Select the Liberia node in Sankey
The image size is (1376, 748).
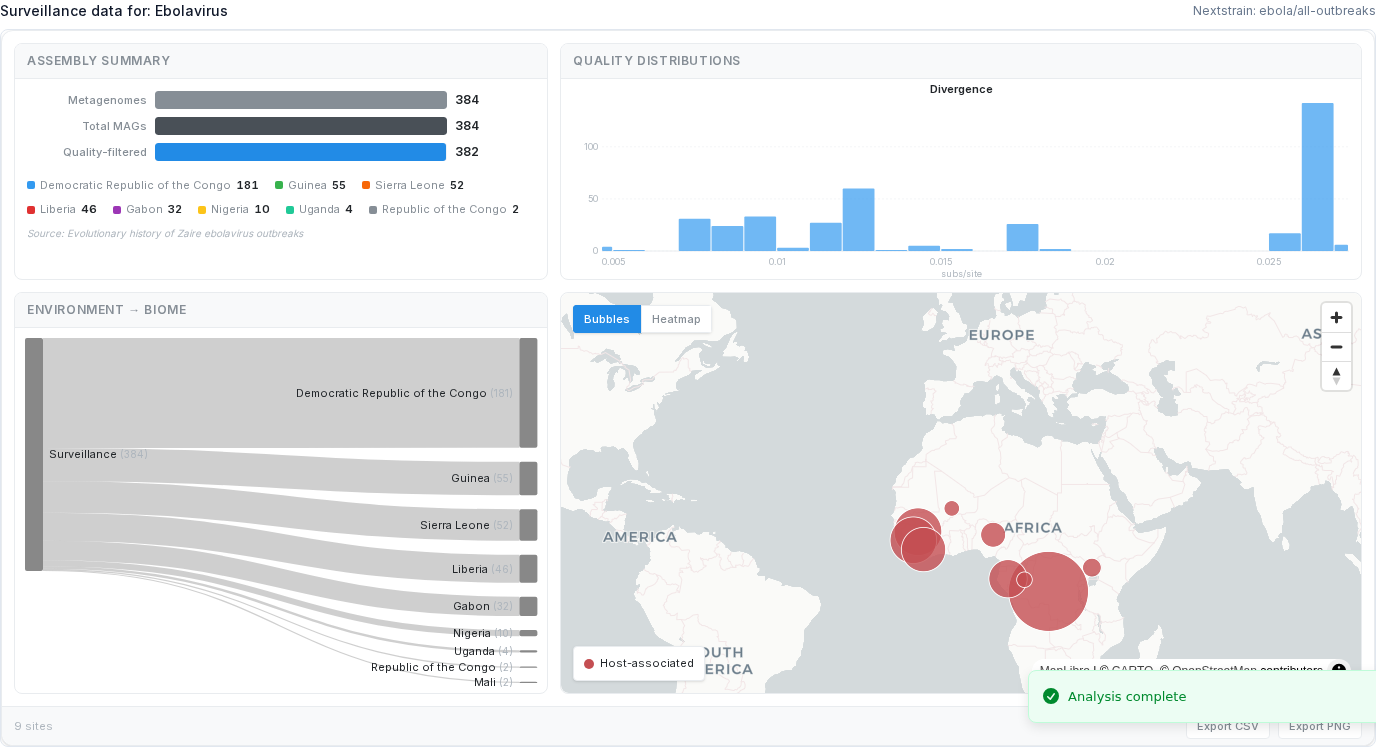528,569
